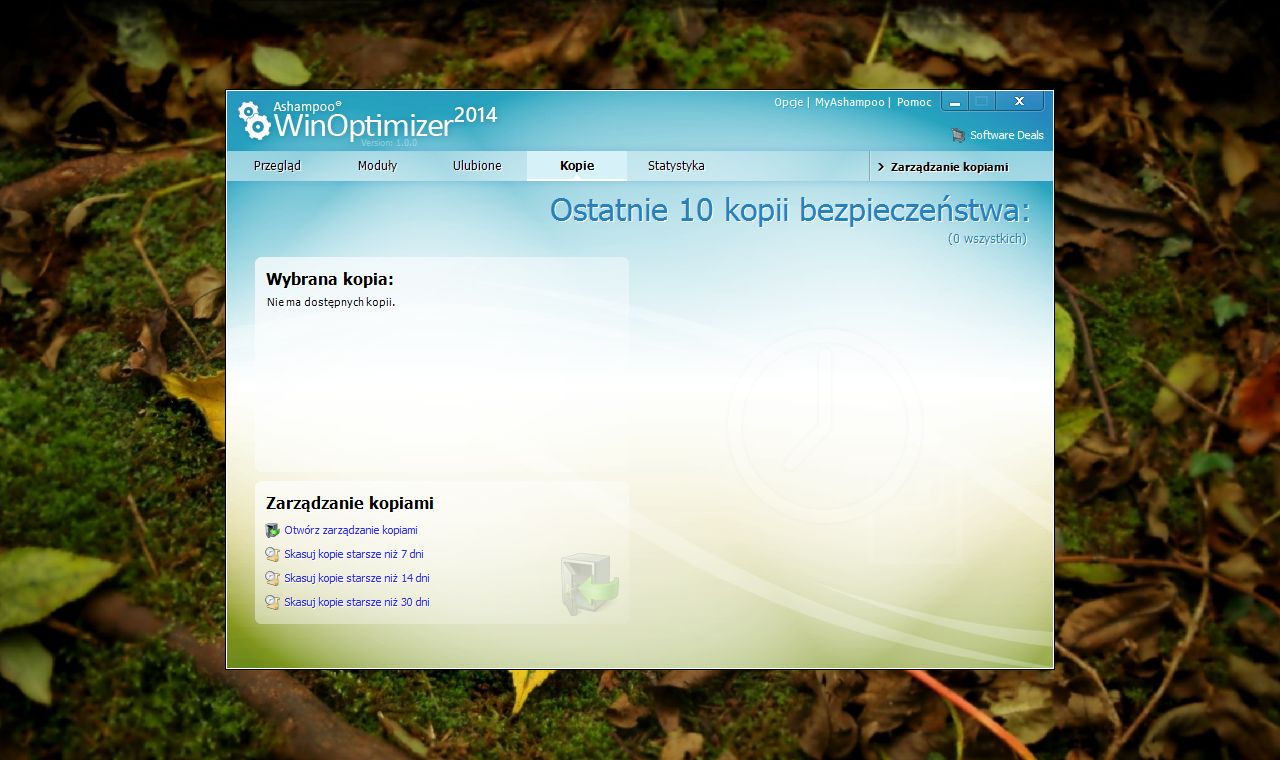Click the 'Nie ma dostępnych kopii.' message
The width and height of the screenshot is (1280, 760).
tap(331, 302)
